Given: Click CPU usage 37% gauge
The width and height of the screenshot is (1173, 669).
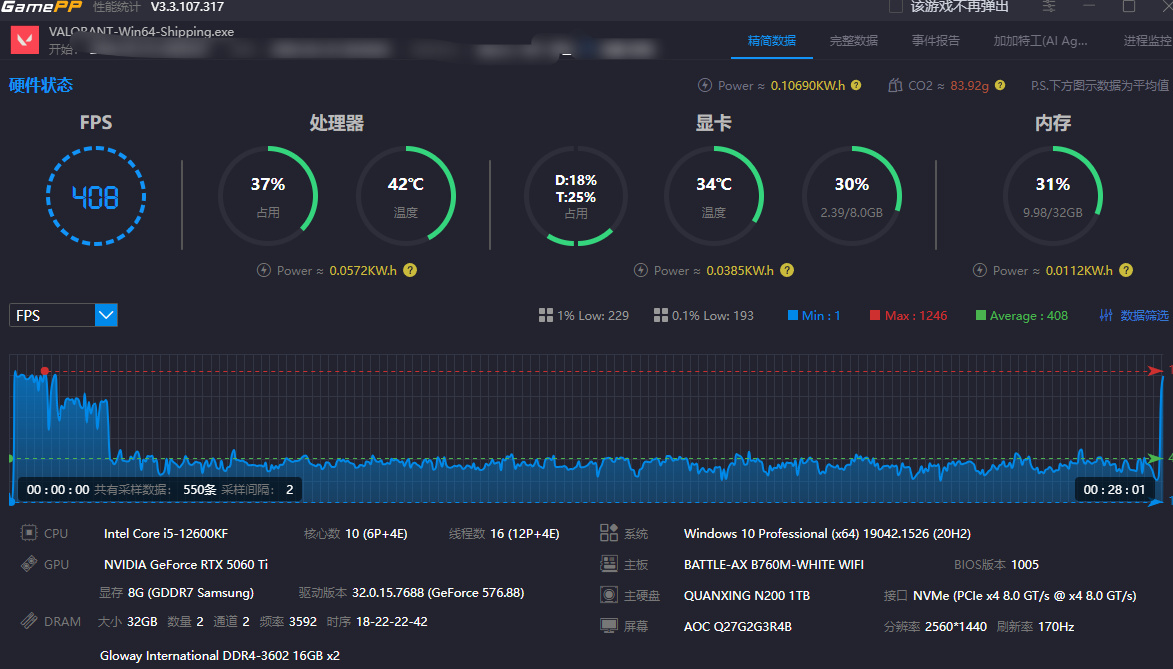Looking at the screenshot, I should click(268, 196).
